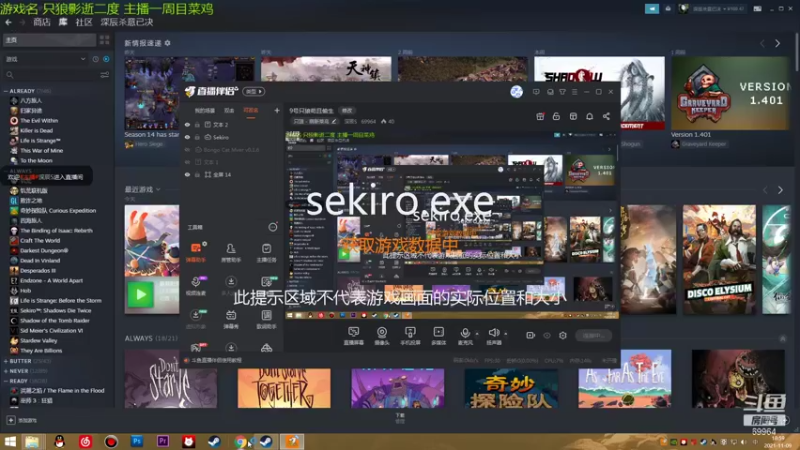Switch to the 我的场景 scene tab
Screen dimensions: 800x450
[205, 110]
